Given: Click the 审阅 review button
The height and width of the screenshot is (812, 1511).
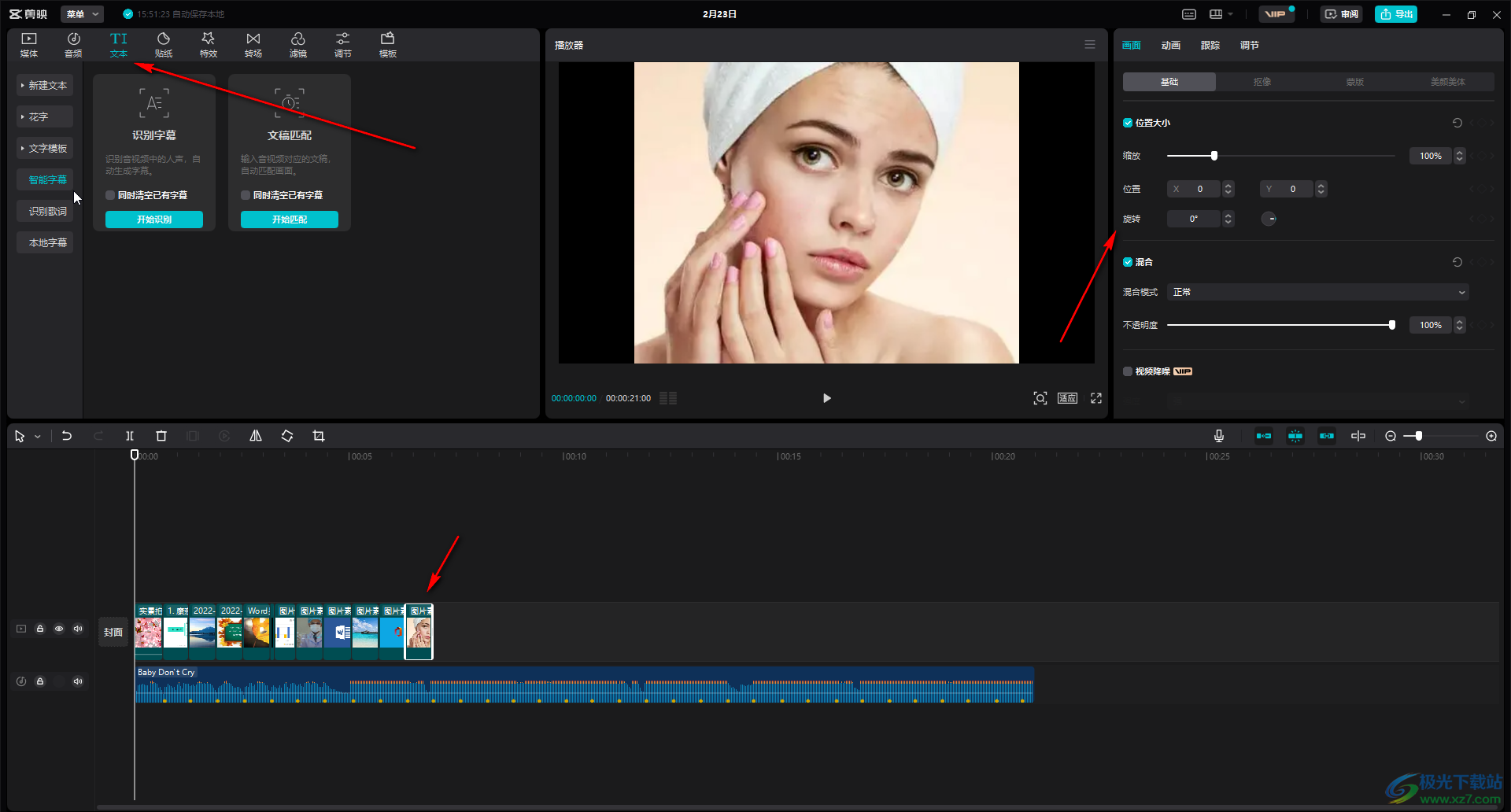Looking at the screenshot, I should (x=1342, y=14).
